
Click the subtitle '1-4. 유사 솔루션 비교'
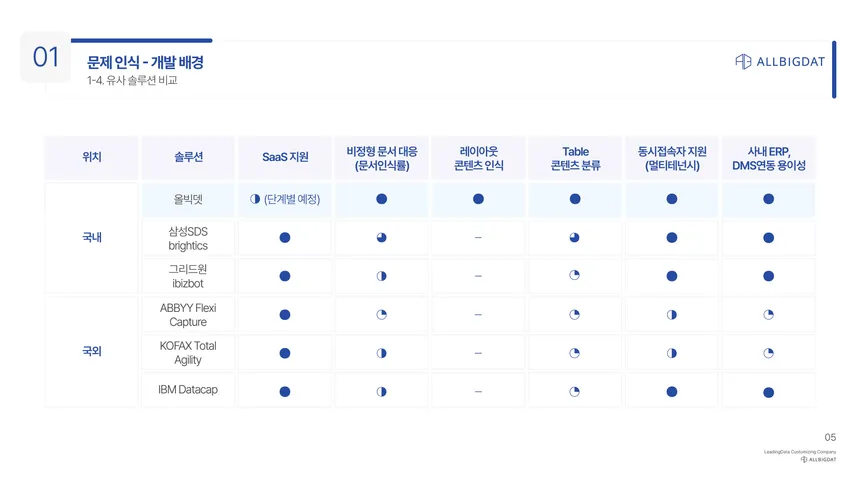(132, 80)
